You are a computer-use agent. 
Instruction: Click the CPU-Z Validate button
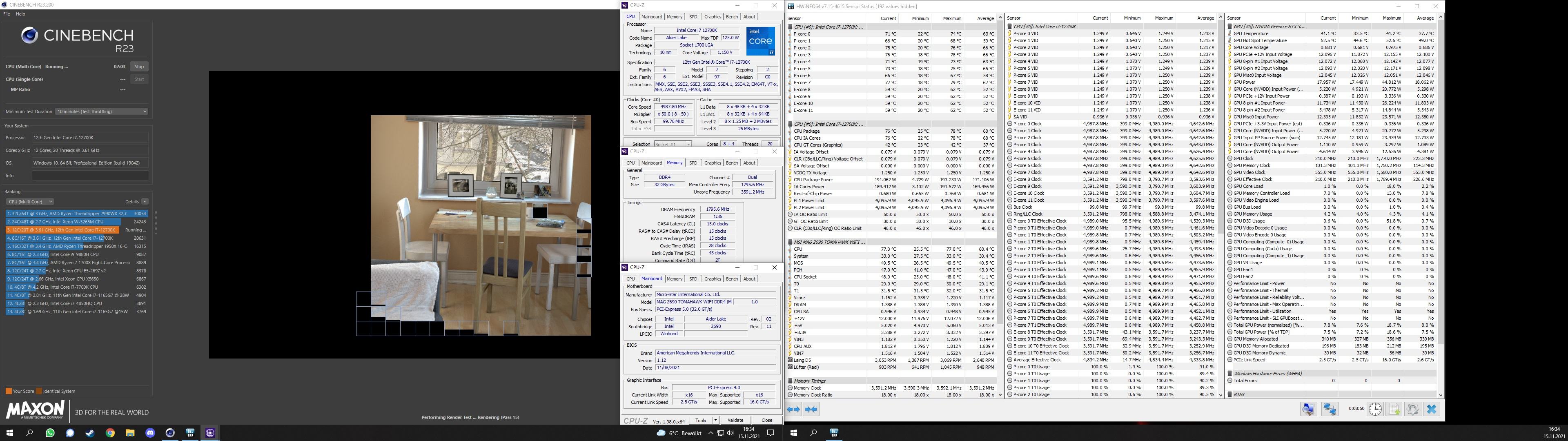pos(735,420)
